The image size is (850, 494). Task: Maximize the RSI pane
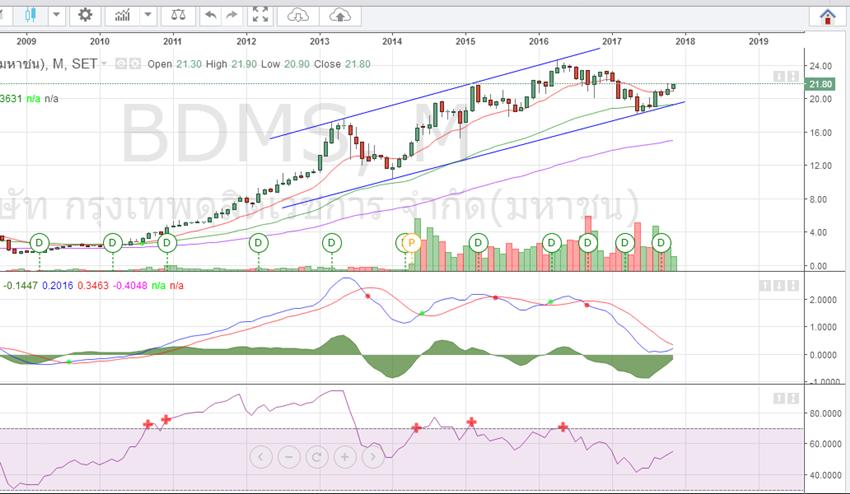pyautogui.click(x=793, y=399)
